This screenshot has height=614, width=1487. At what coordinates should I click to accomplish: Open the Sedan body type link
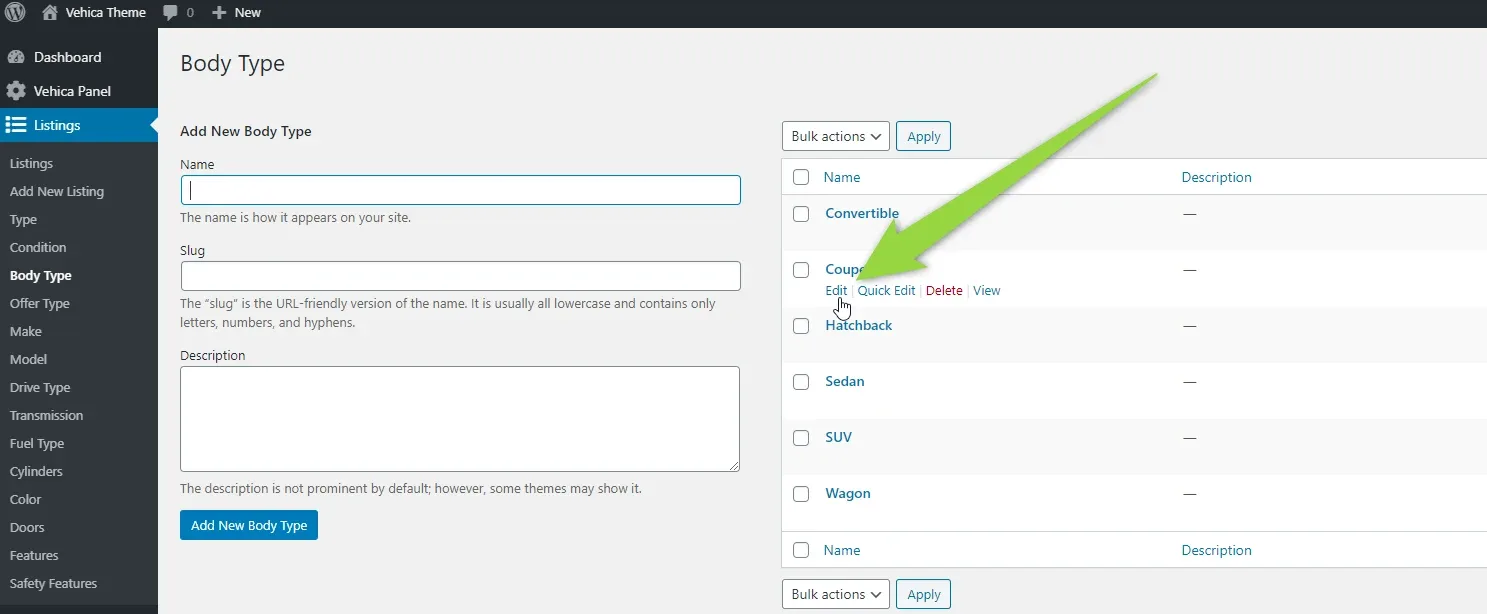pyautogui.click(x=845, y=381)
